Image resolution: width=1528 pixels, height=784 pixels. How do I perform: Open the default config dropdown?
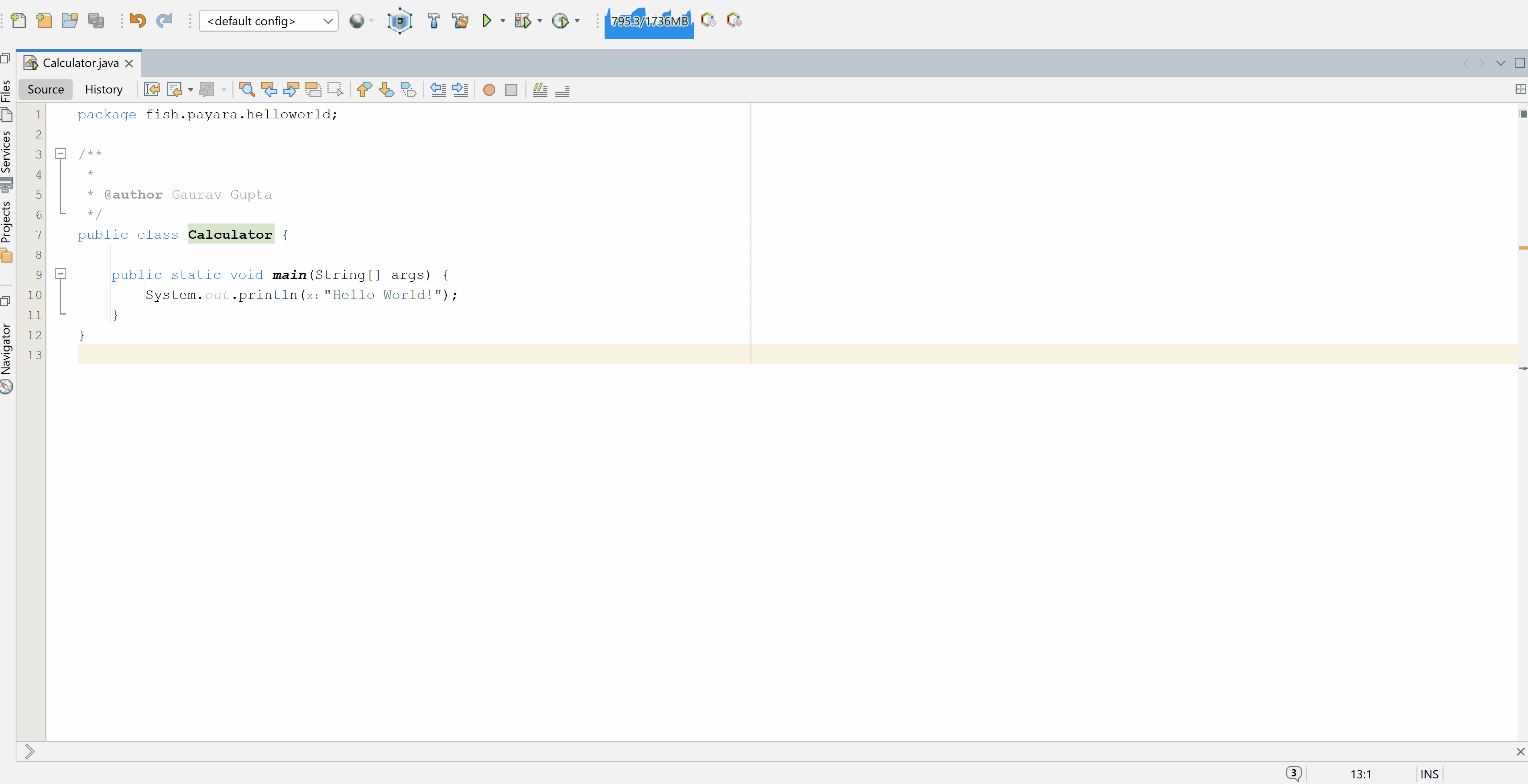[x=269, y=21]
